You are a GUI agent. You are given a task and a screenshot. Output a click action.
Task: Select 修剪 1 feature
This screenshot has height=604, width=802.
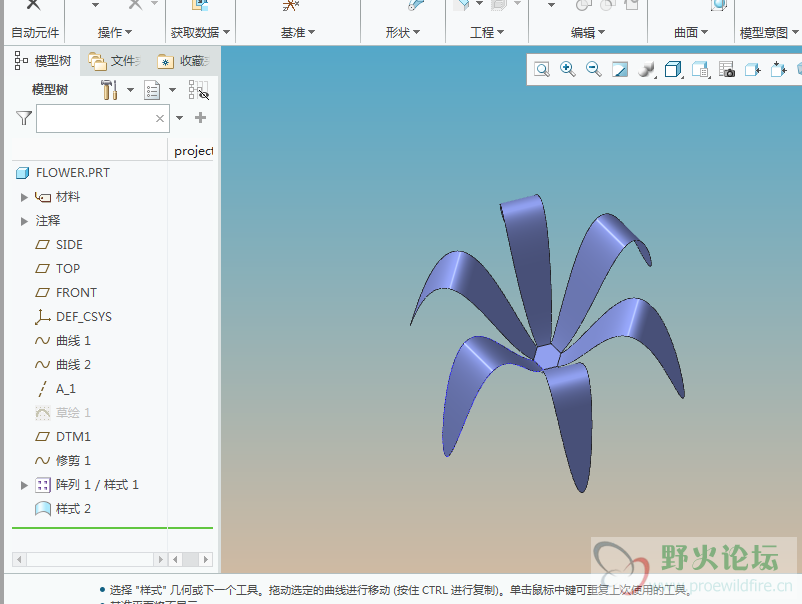pos(73,461)
